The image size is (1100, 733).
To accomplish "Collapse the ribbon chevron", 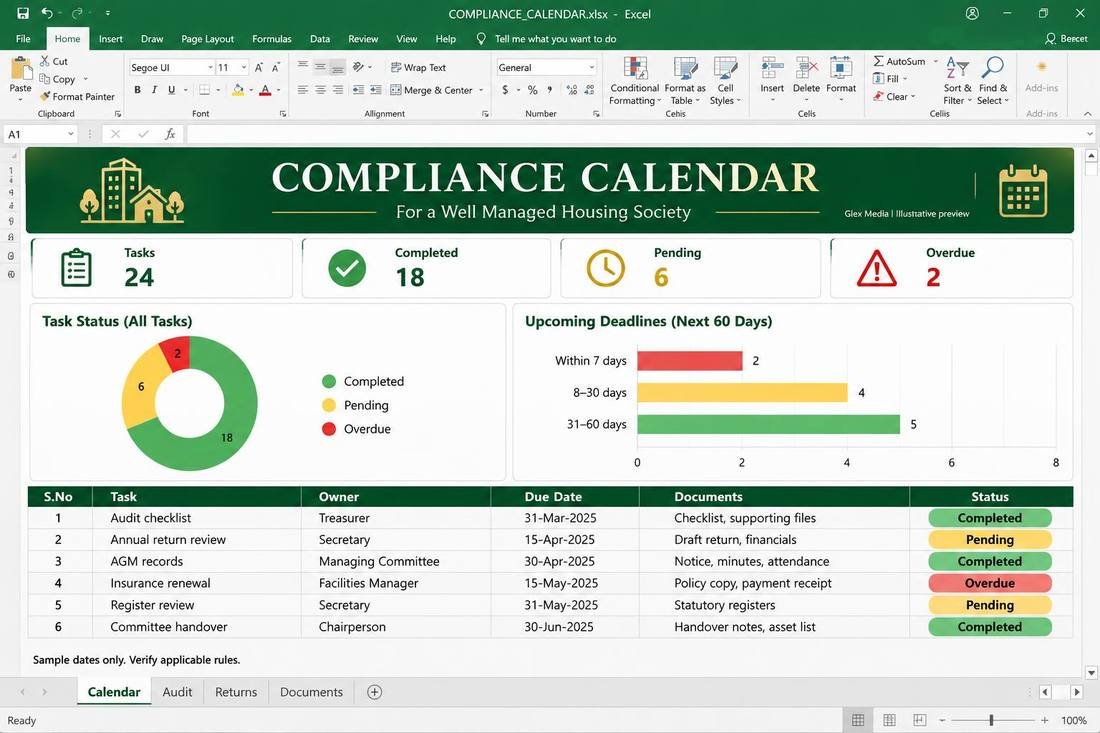I will pos(1087,114).
